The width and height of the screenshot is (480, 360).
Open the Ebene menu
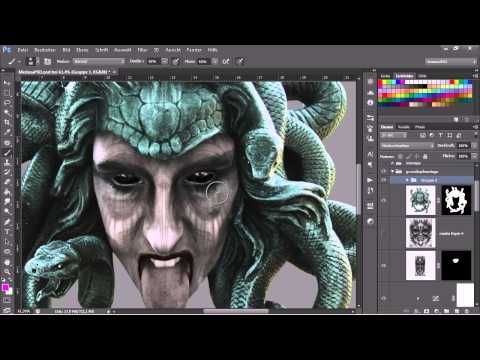[82, 50]
